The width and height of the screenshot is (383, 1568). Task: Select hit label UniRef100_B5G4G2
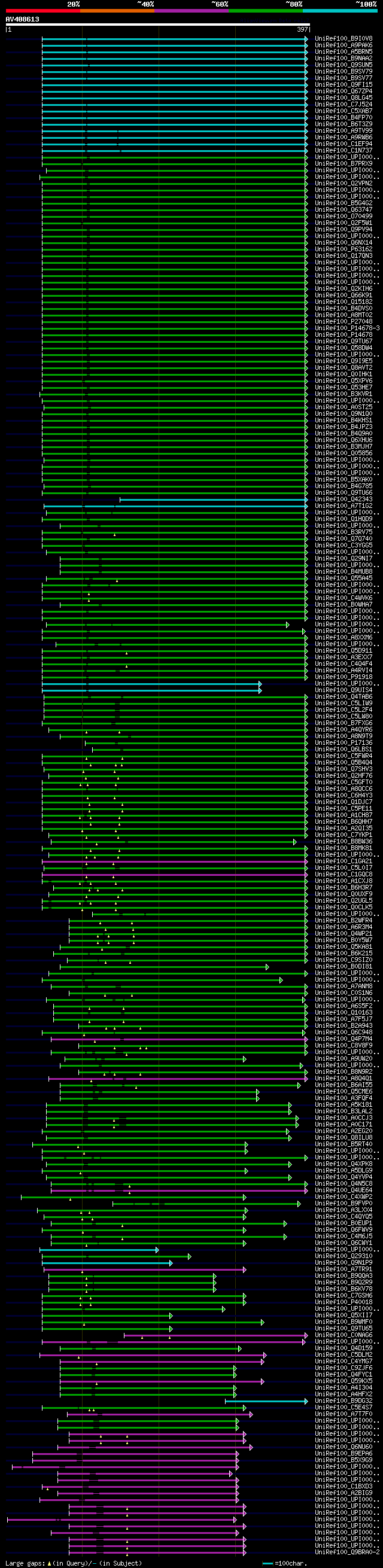tap(344, 203)
